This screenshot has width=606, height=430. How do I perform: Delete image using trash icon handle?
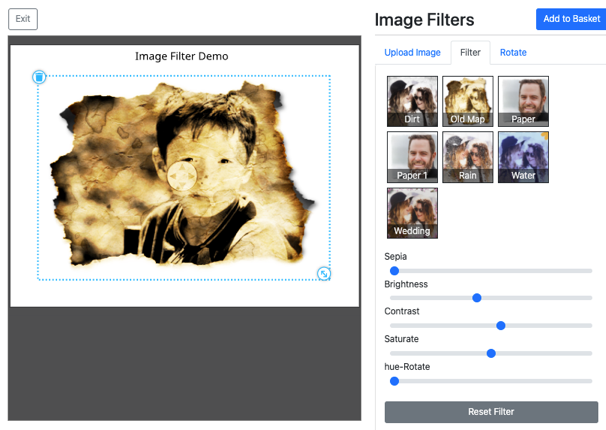click(x=39, y=77)
